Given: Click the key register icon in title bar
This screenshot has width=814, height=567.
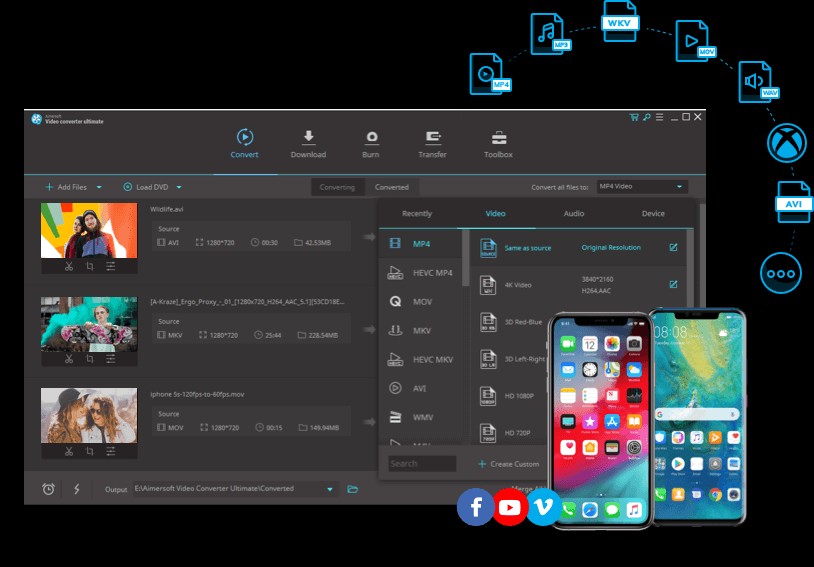Looking at the screenshot, I should 646,117.
